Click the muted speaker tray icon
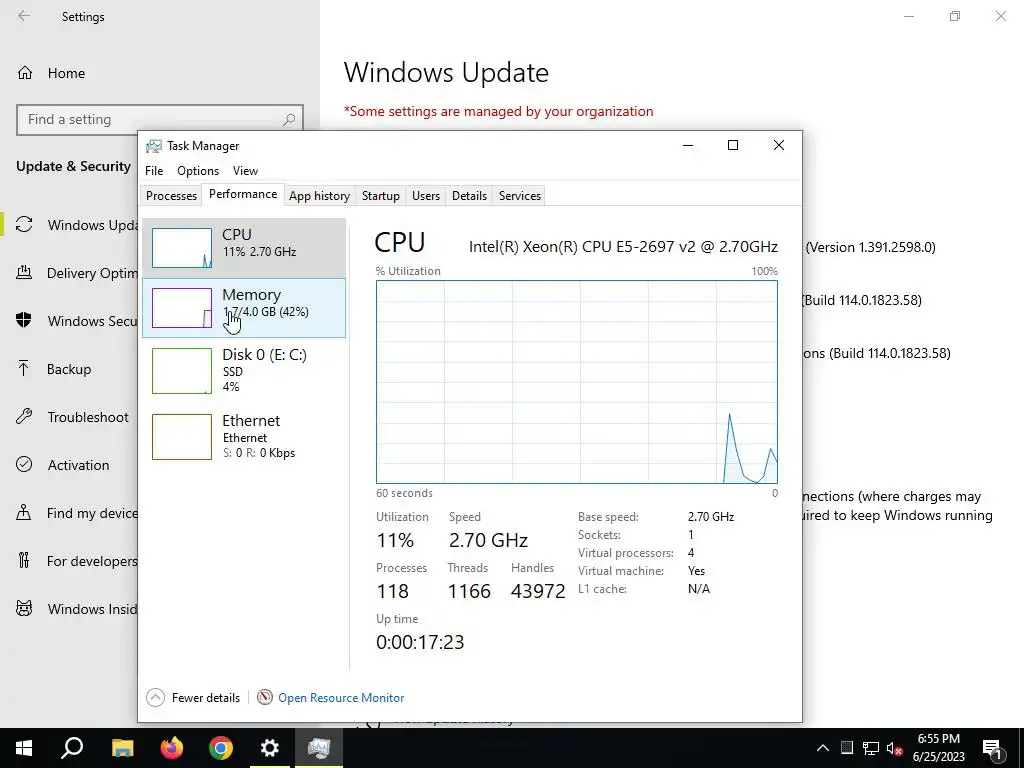 895,748
